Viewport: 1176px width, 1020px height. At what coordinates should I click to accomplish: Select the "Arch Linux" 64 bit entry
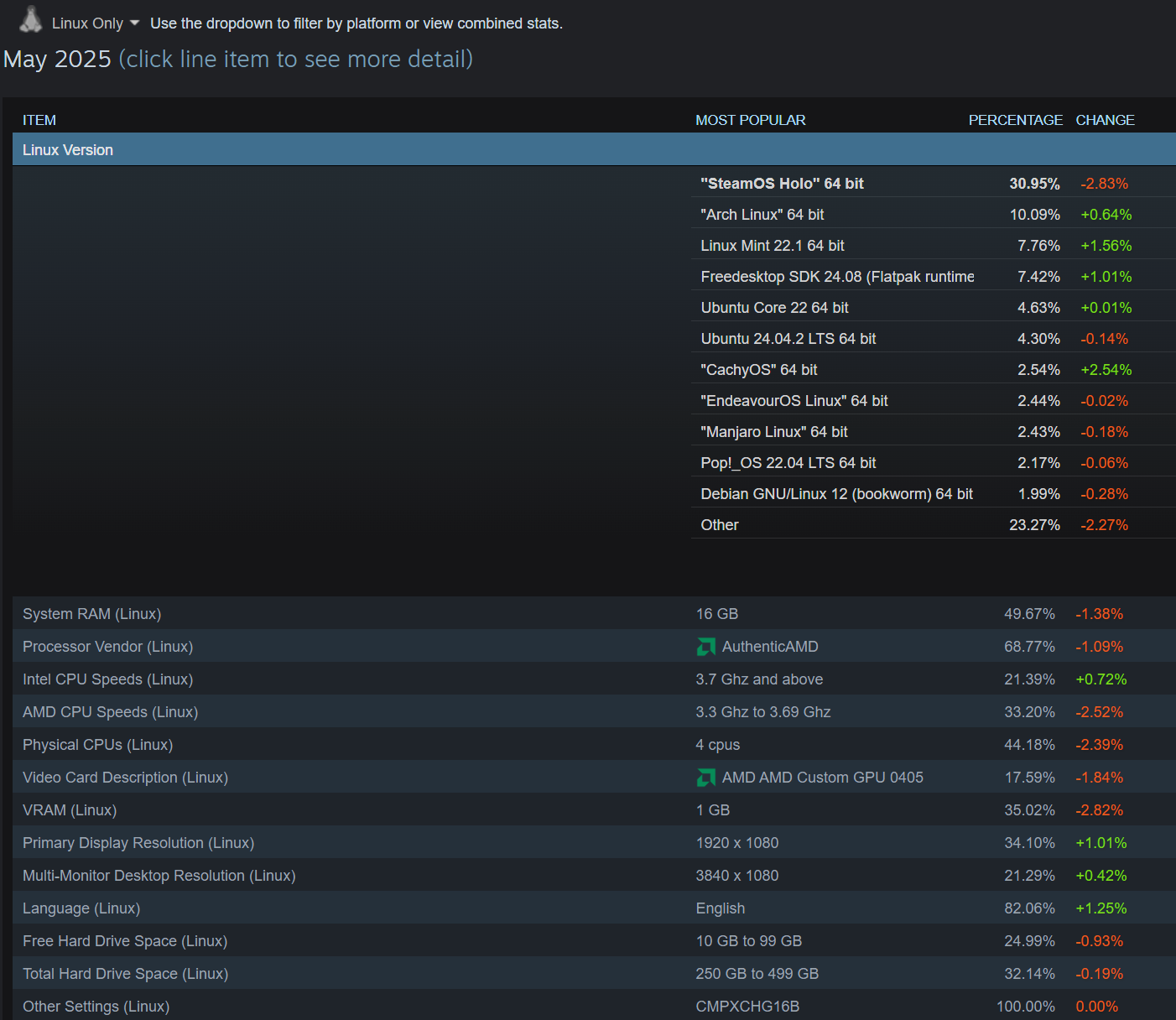point(934,214)
